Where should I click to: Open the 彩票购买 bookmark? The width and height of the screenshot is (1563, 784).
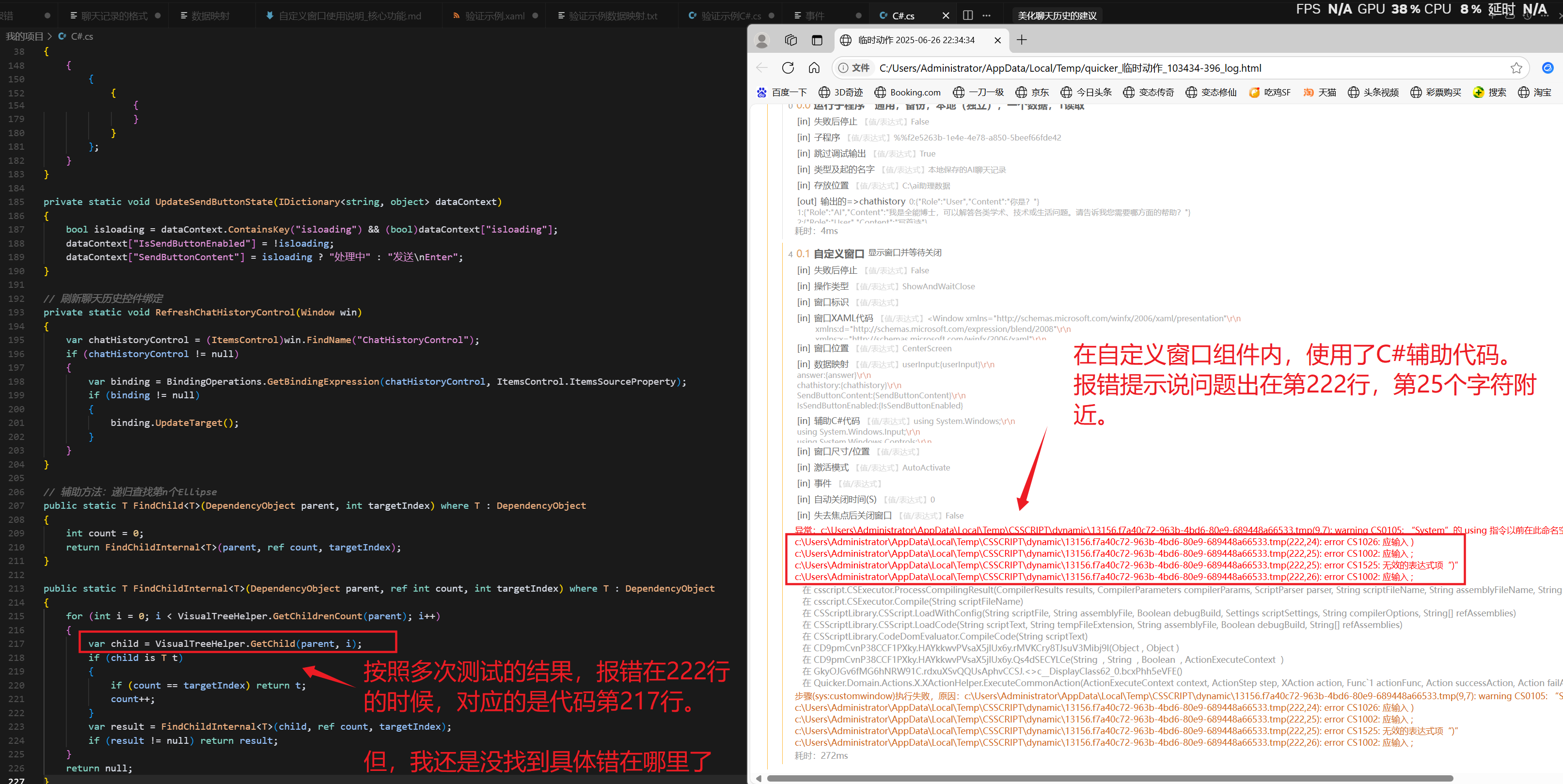point(1436,92)
